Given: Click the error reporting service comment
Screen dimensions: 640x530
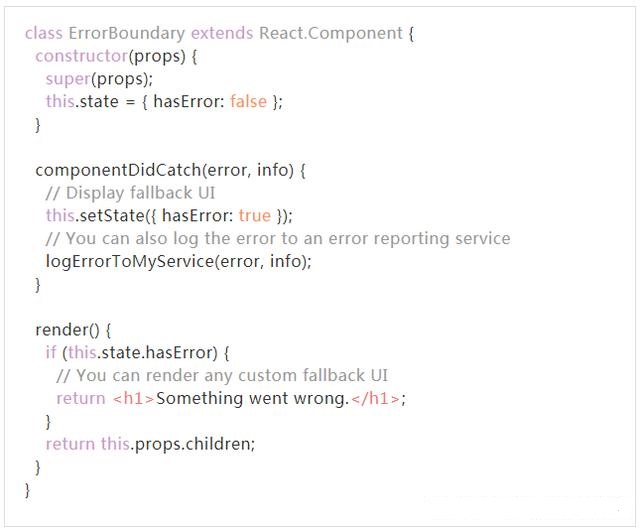Looking at the screenshot, I should pos(278,238).
